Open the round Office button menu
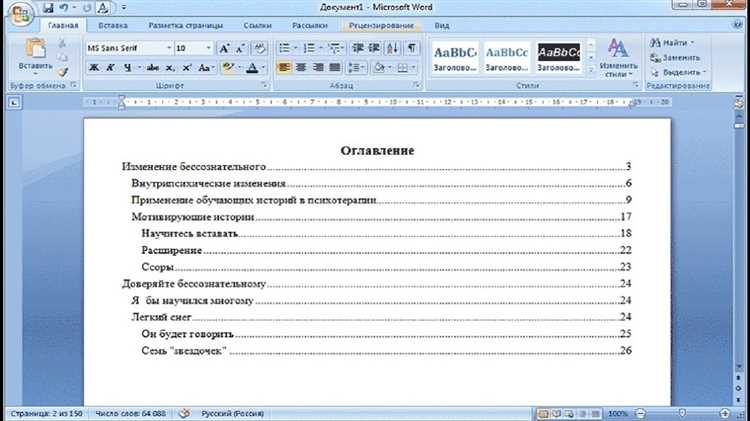 tap(20, 14)
